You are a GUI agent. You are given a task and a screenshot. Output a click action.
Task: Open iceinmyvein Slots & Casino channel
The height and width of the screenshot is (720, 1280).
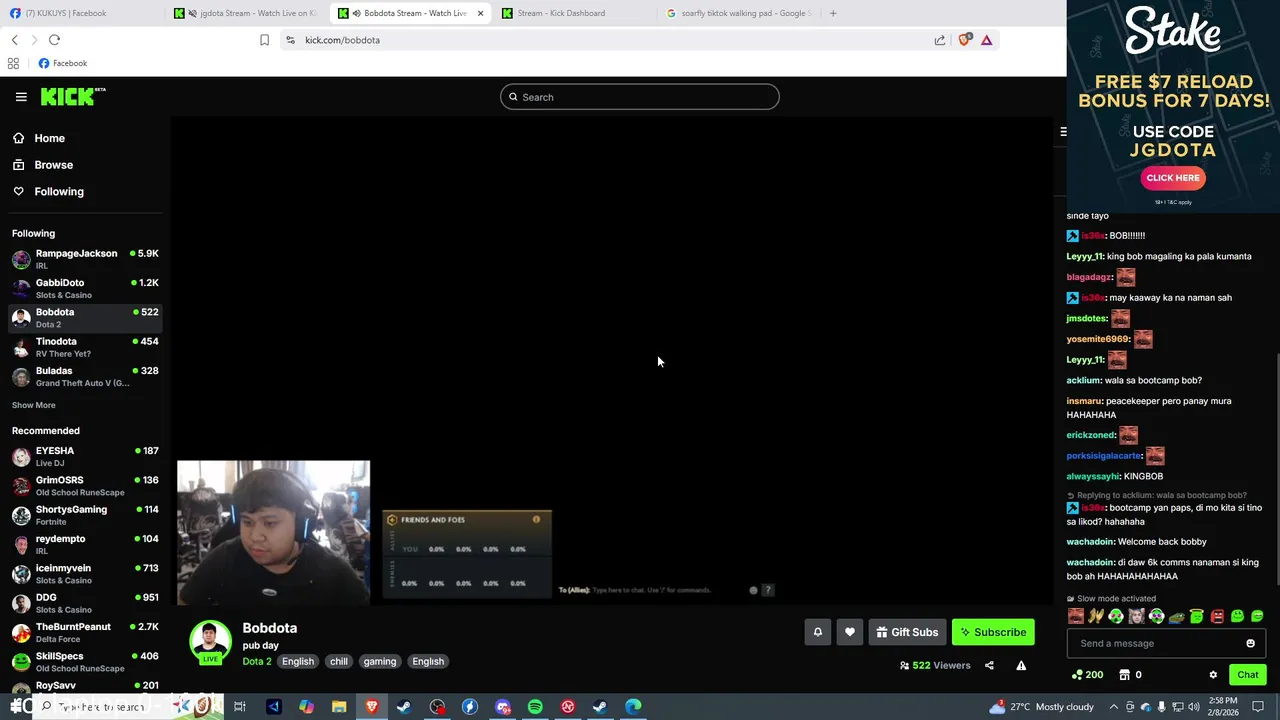(85, 574)
